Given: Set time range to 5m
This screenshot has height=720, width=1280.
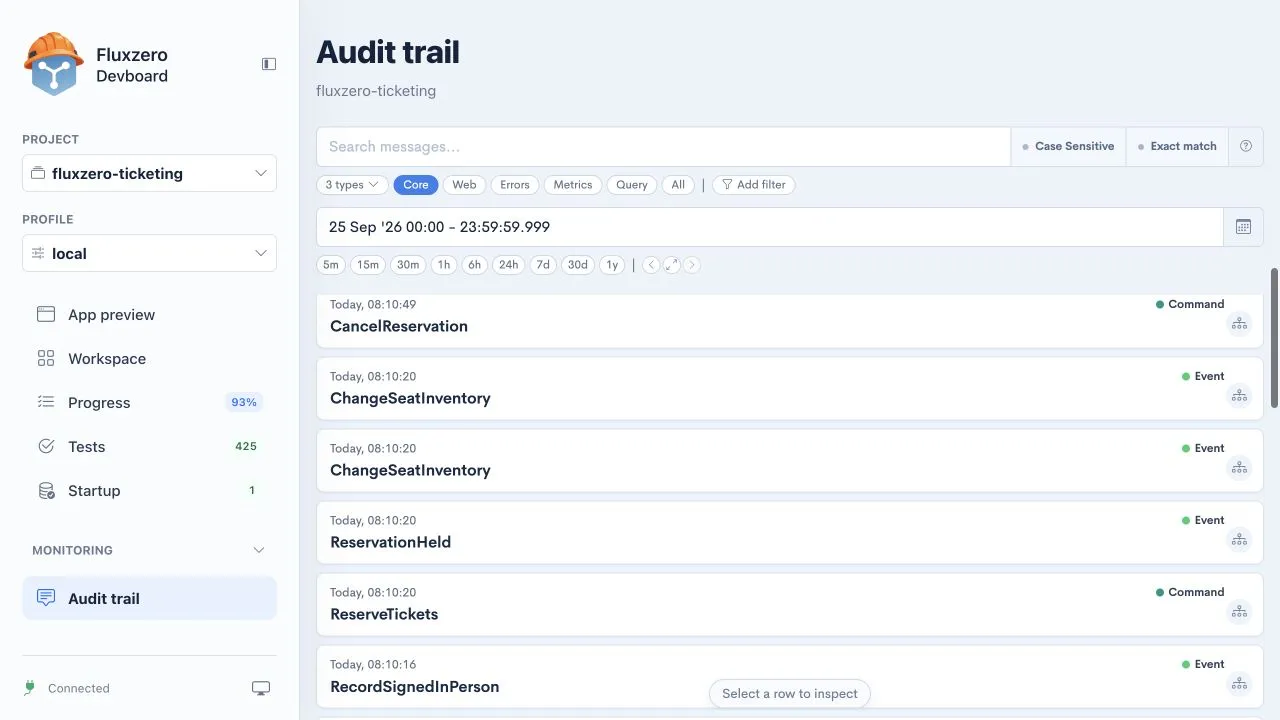Looking at the screenshot, I should [x=331, y=265].
